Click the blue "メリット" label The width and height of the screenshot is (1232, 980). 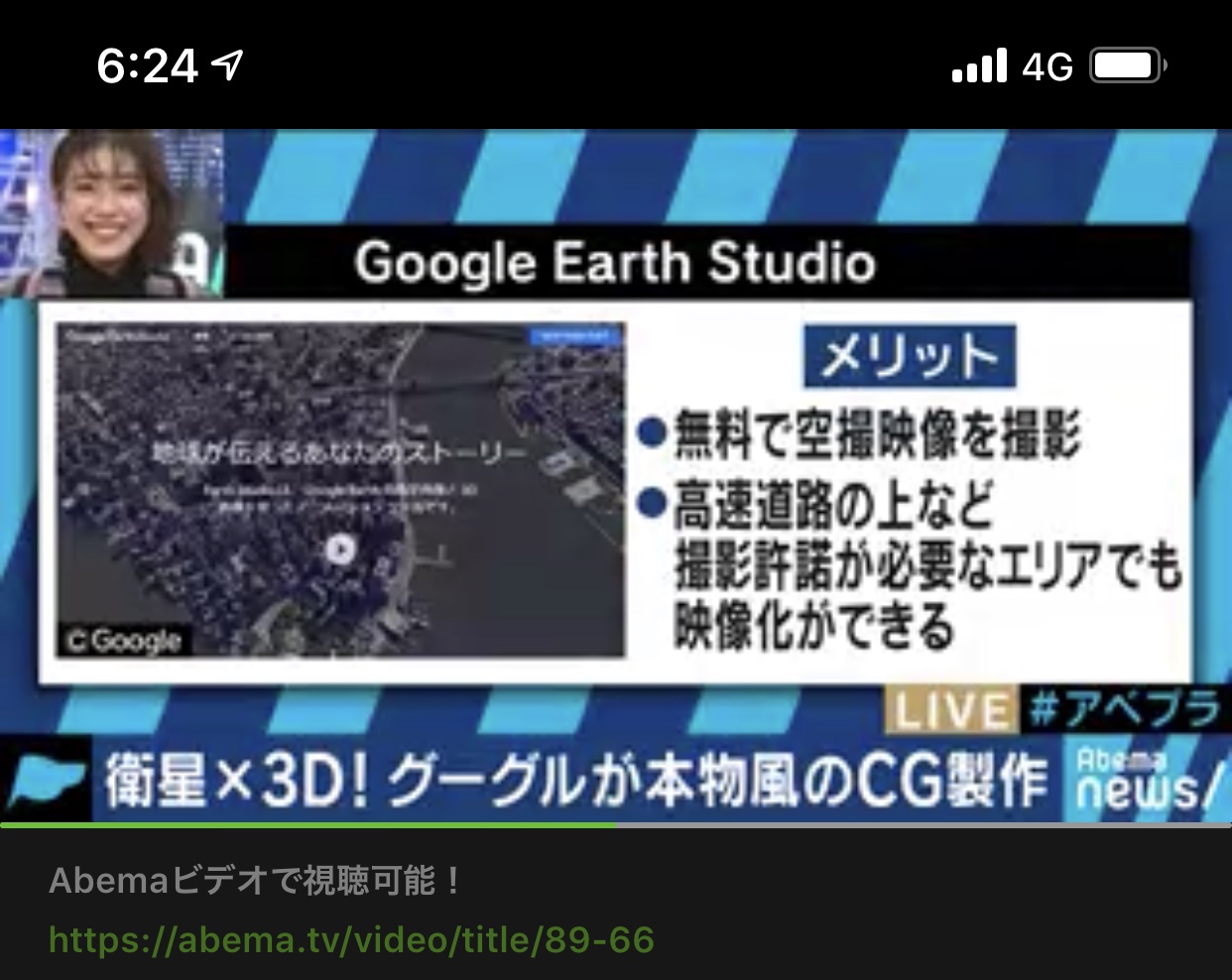[909, 355]
